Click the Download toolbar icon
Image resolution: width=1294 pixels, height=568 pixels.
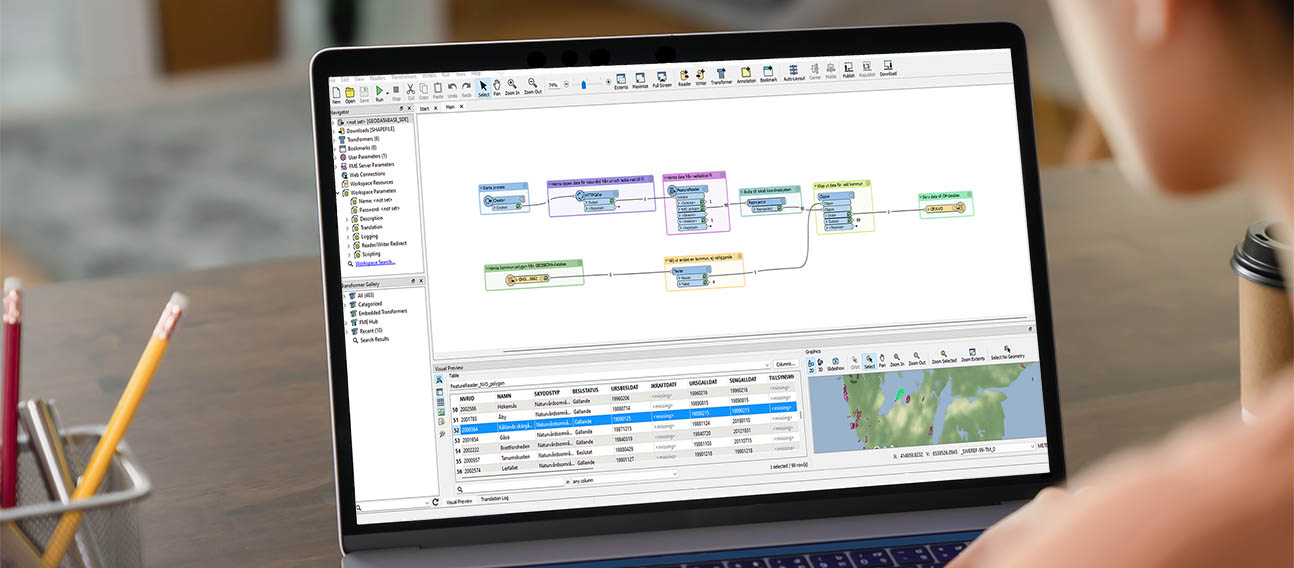click(x=888, y=68)
